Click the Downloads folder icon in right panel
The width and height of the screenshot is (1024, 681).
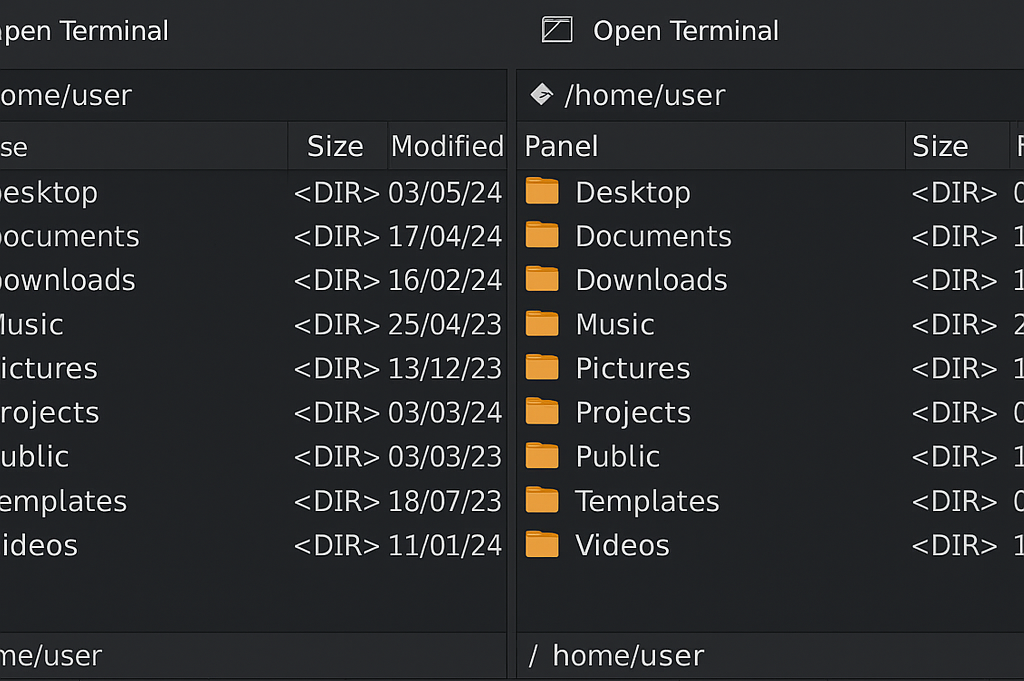point(542,279)
